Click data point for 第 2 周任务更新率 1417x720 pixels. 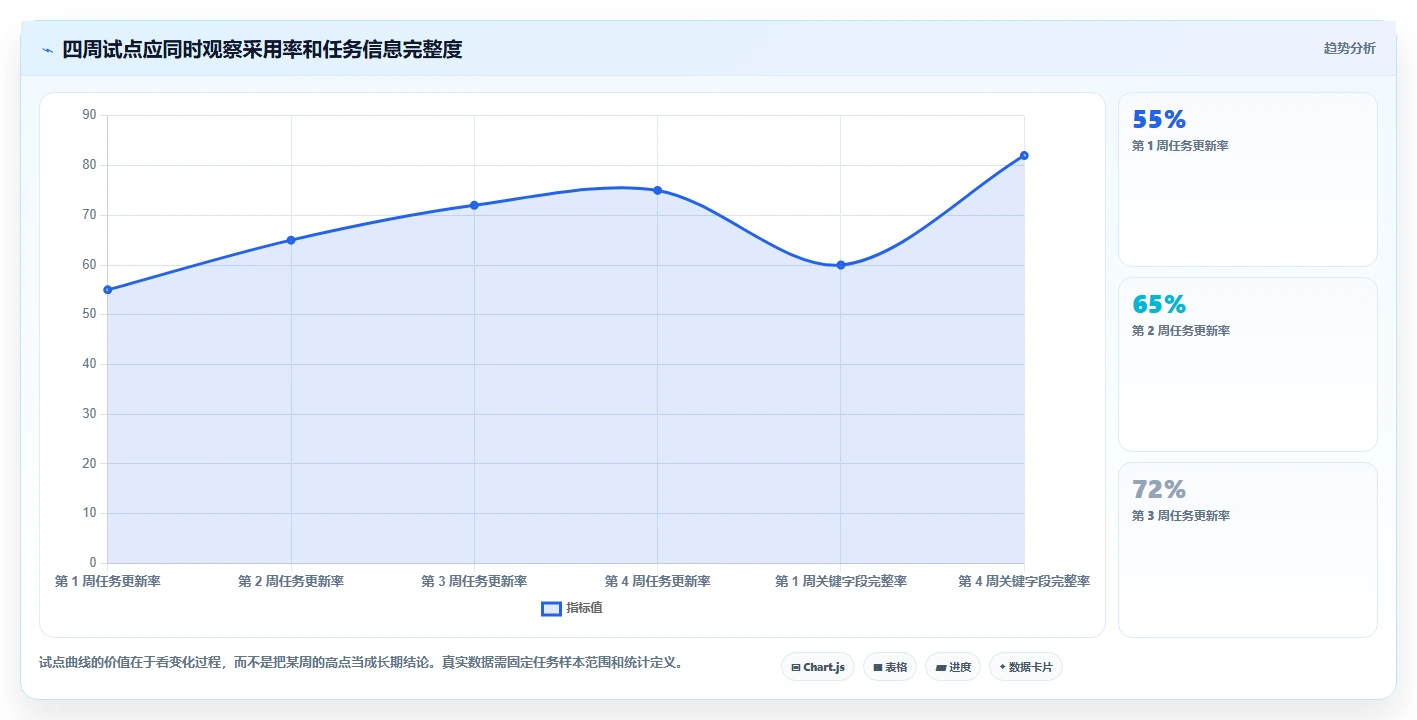click(291, 240)
